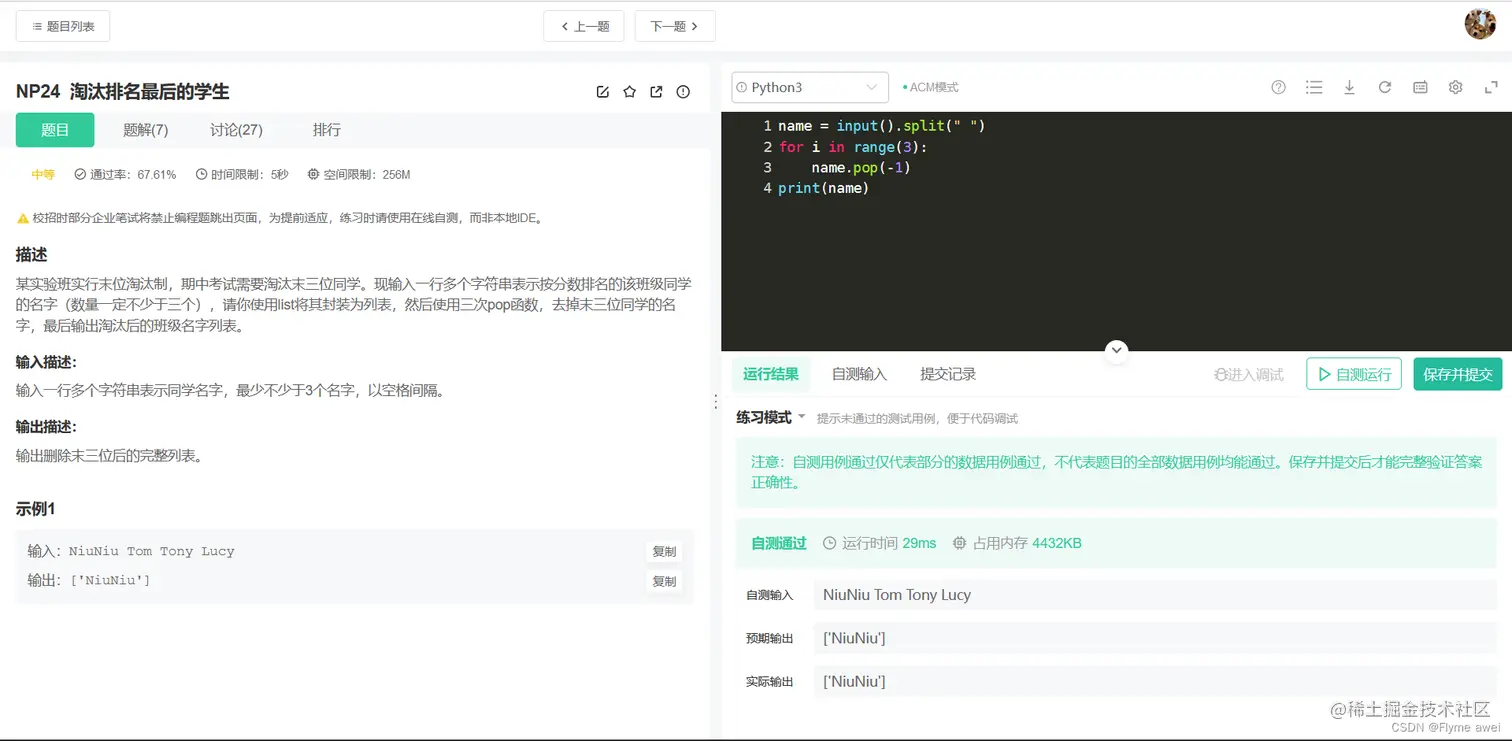Collapse the code editor with the chevron
The image size is (1512, 741).
1116,350
